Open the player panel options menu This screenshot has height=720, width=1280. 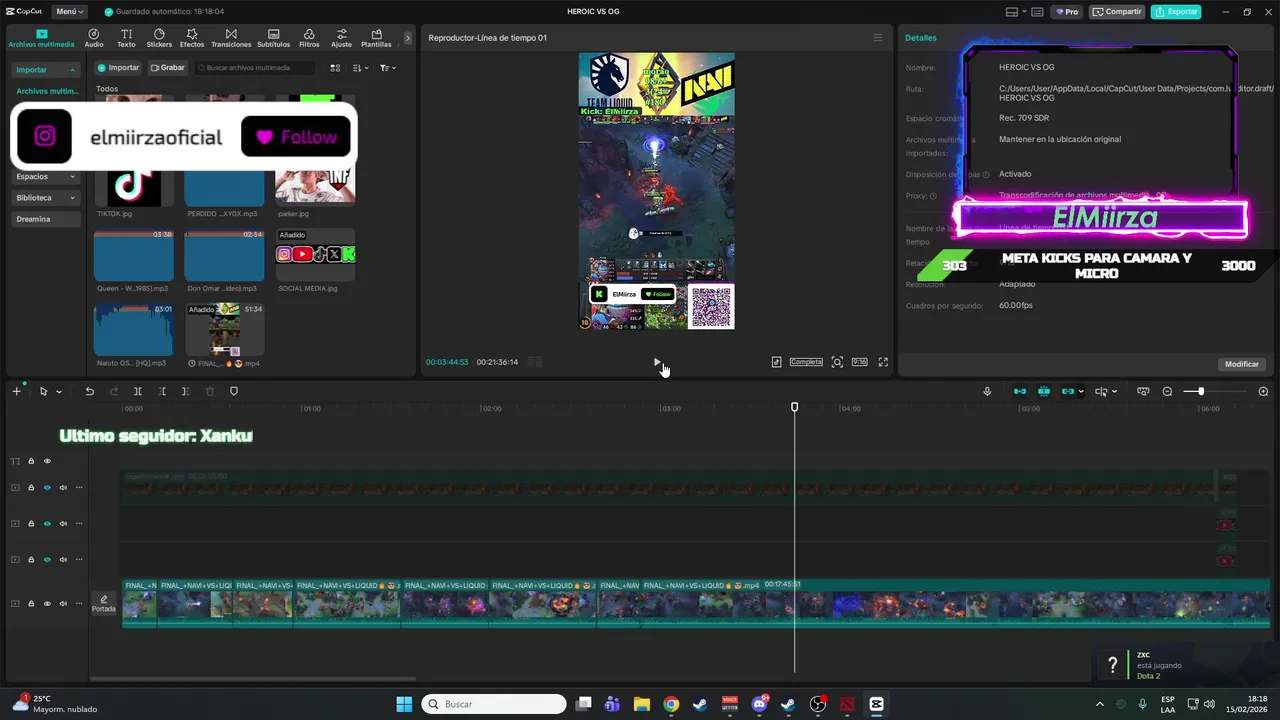[878, 38]
